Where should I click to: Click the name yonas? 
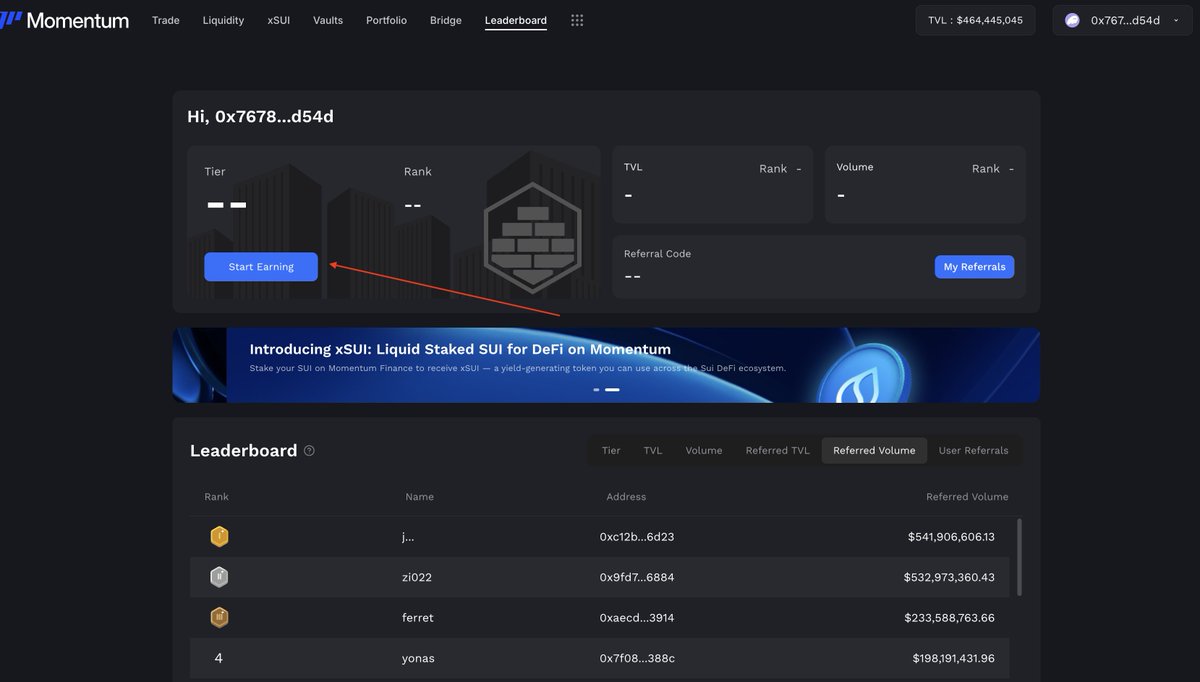click(x=418, y=658)
